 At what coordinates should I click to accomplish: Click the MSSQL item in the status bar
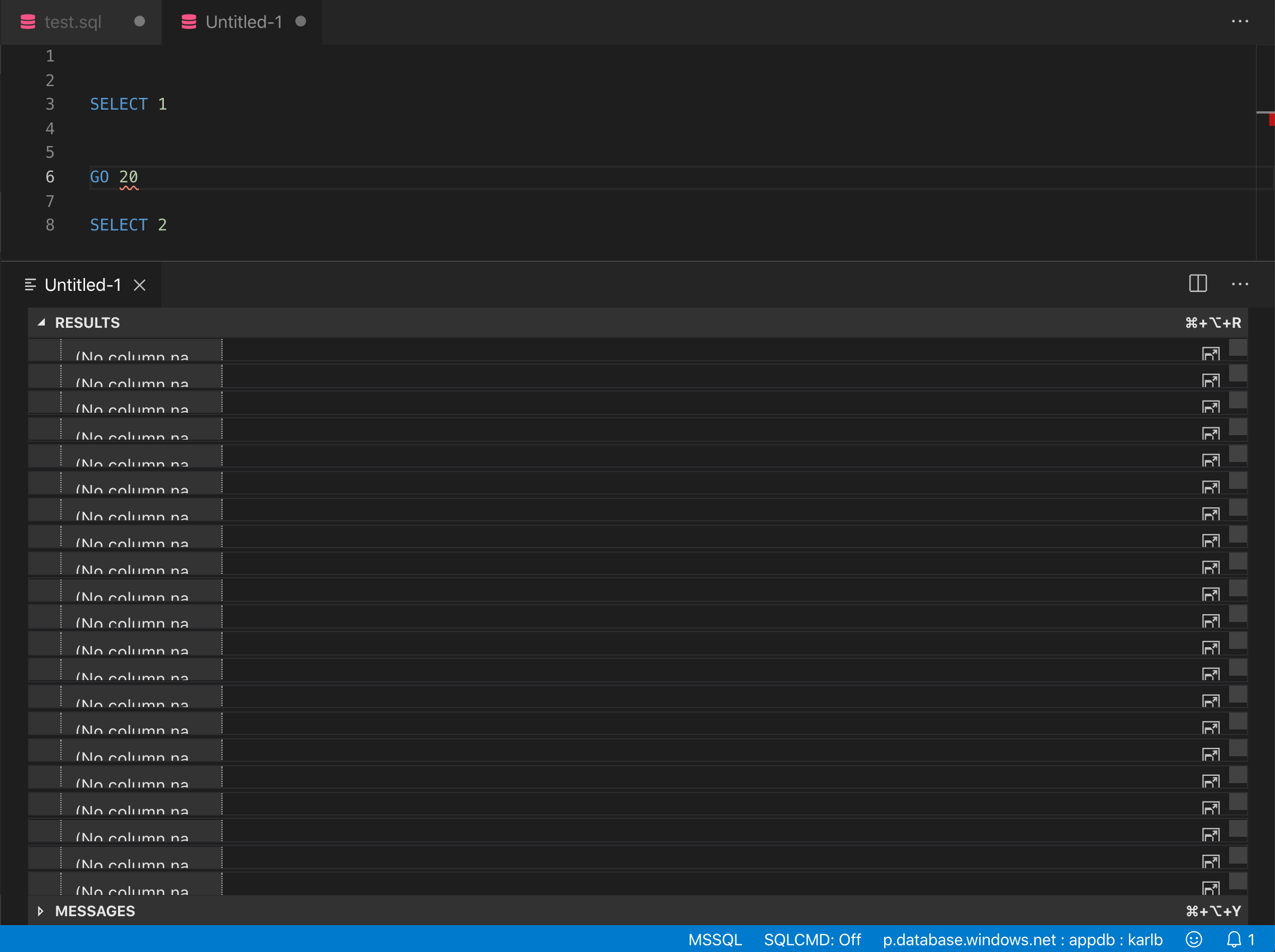(x=715, y=939)
